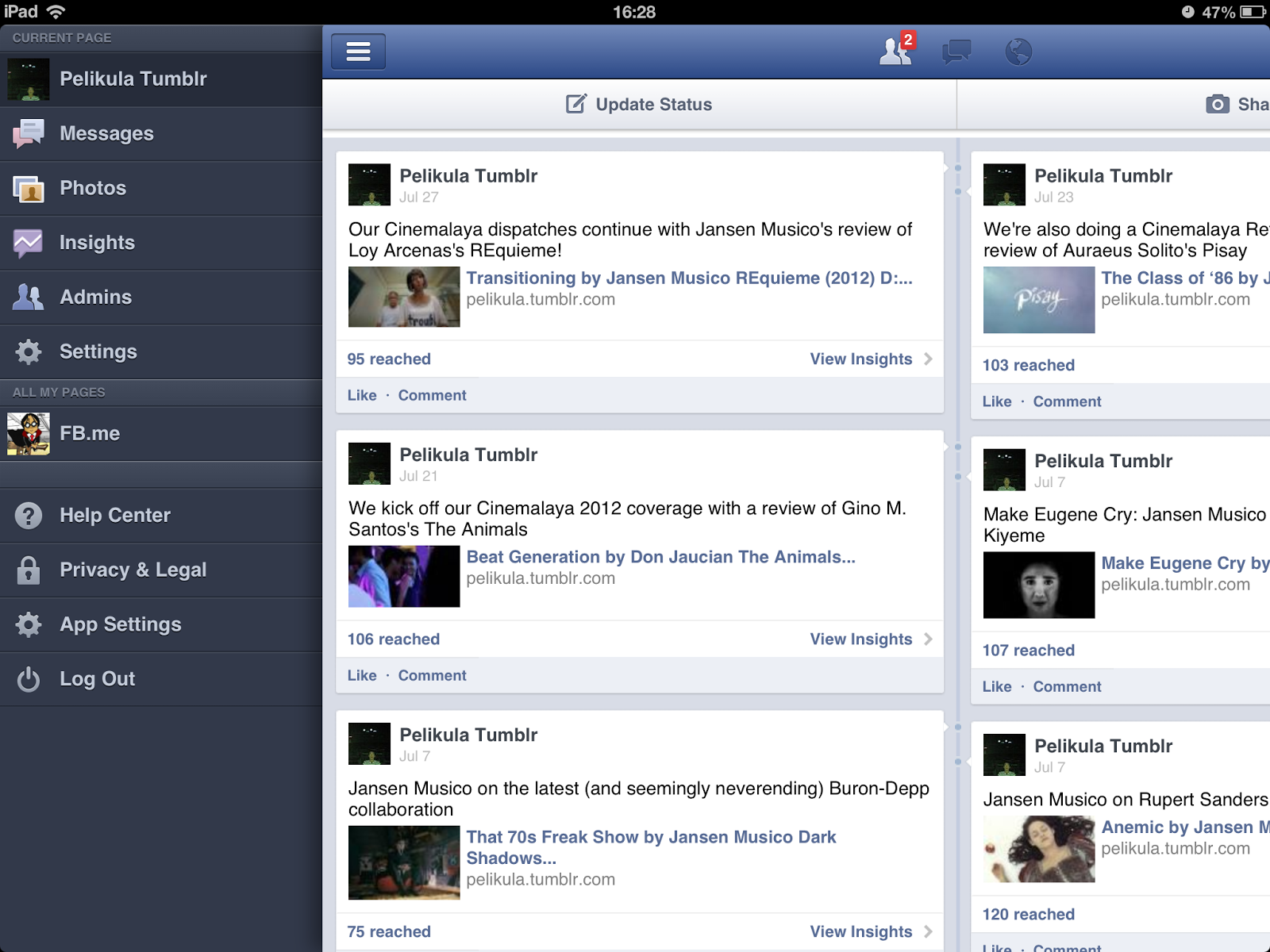The width and height of the screenshot is (1270, 952).
Task: Select the Admins people icon
Action: coord(29,297)
